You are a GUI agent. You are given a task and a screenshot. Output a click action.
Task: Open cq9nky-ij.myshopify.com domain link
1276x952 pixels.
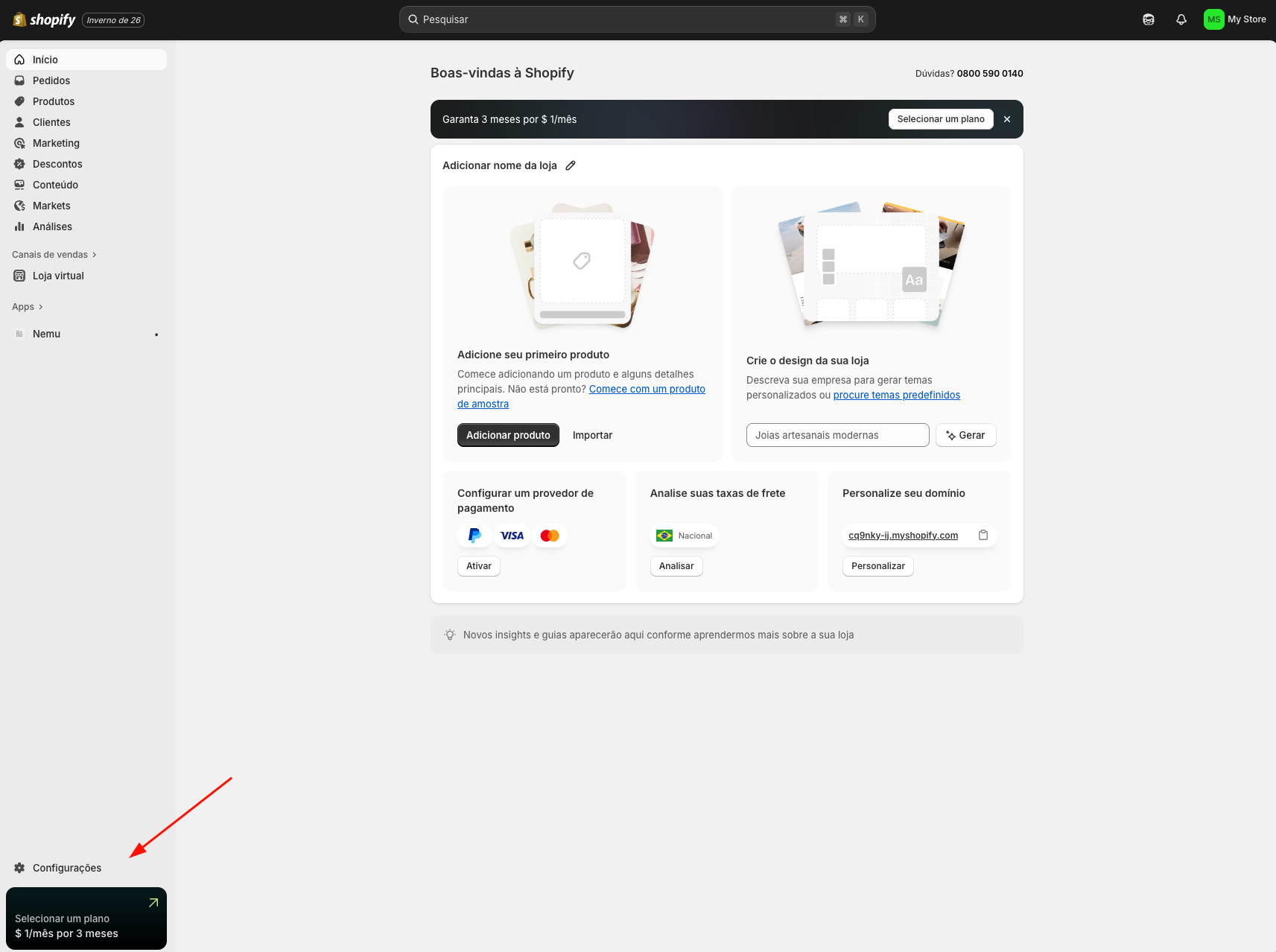(904, 536)
